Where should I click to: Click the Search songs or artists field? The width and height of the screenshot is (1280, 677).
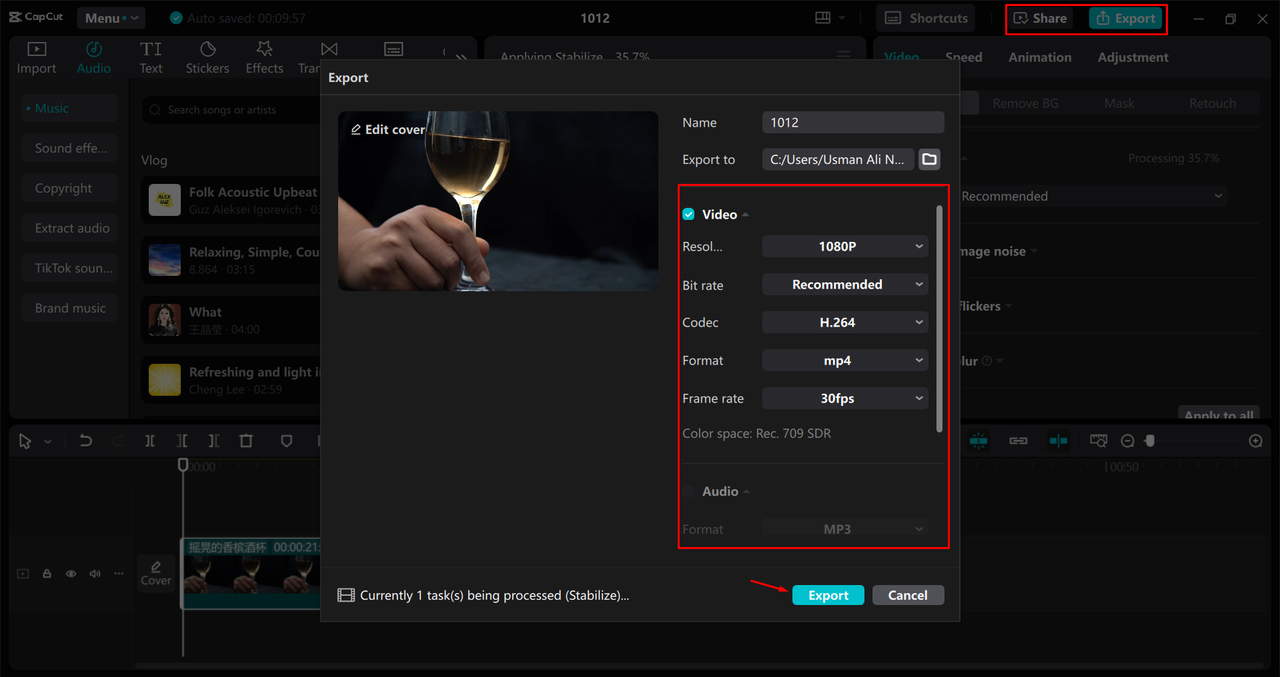pyautogui.click(x=232, y=110)
